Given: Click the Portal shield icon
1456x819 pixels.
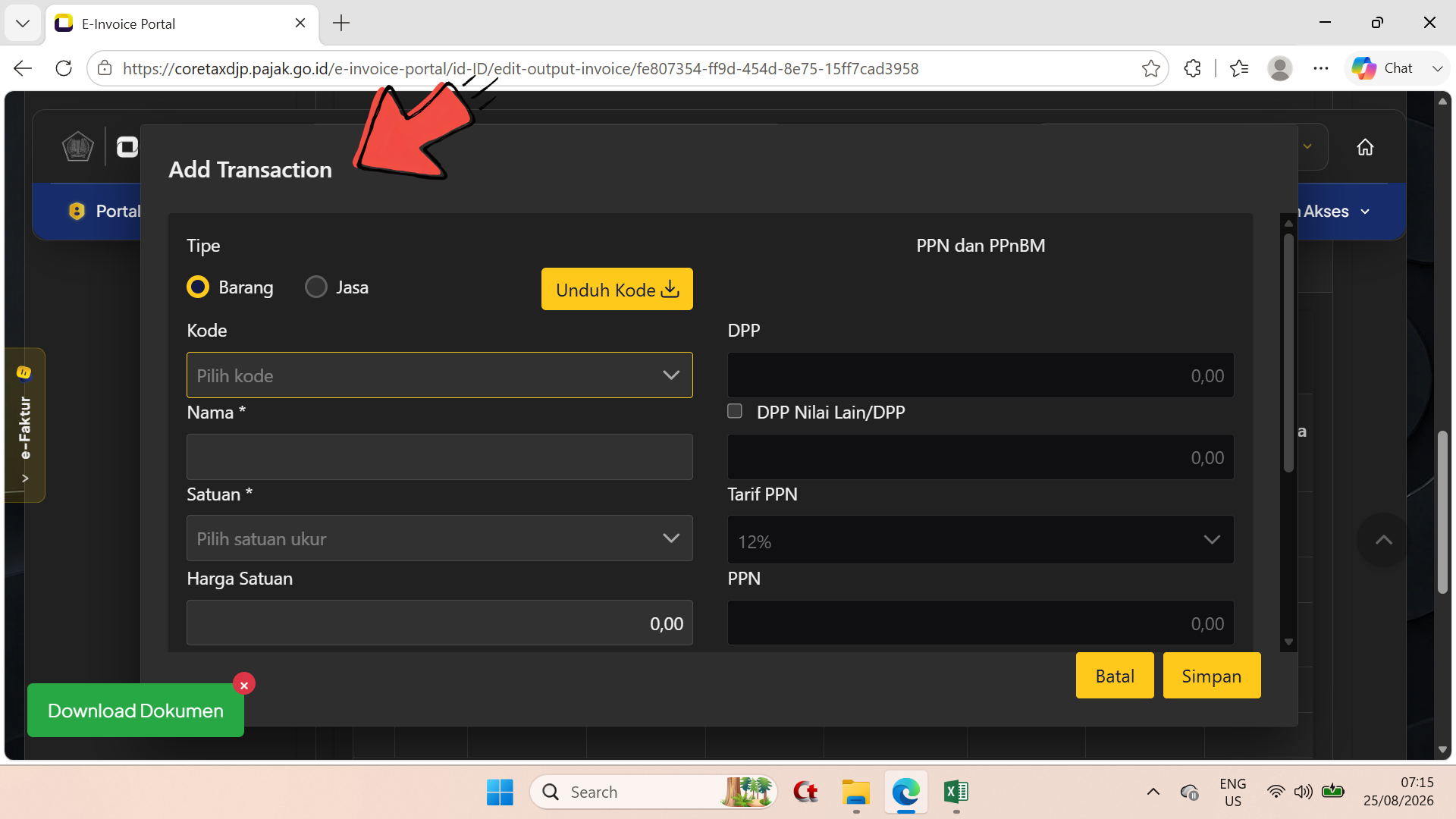Looking at the screenshot, I should pyautogui.click(x=77, y=211).
